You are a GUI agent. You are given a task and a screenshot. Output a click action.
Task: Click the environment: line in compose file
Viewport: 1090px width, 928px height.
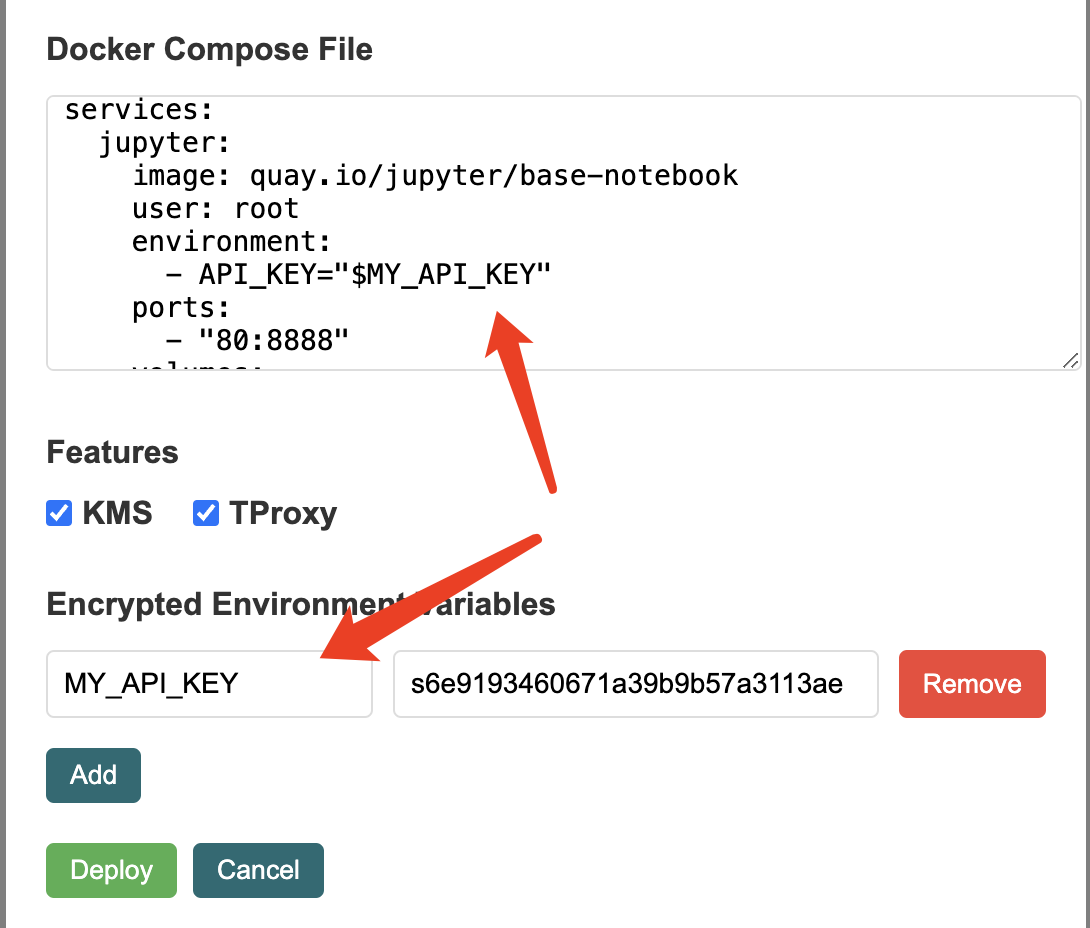(231, 242)
